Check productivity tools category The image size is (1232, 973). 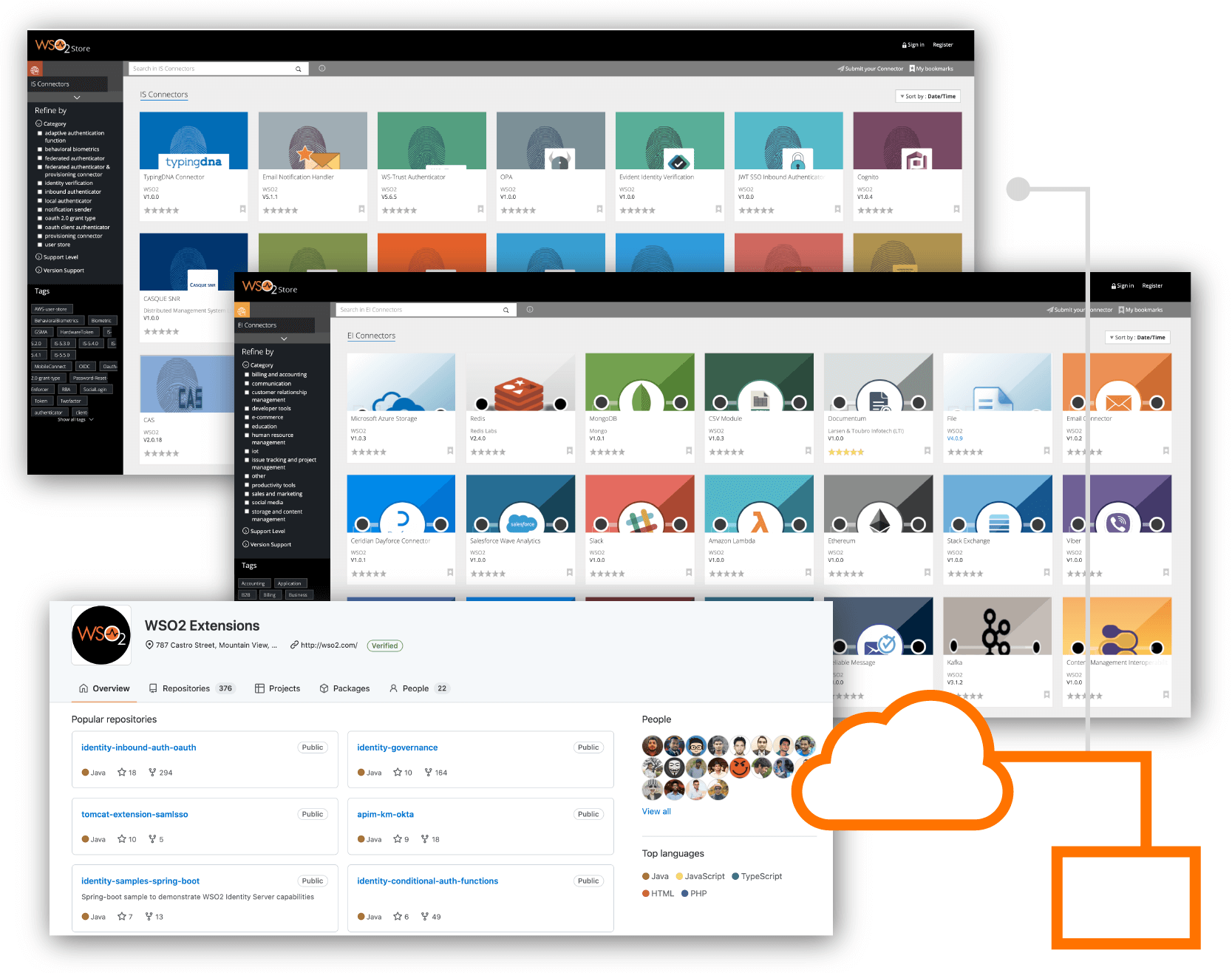[247, 485]
